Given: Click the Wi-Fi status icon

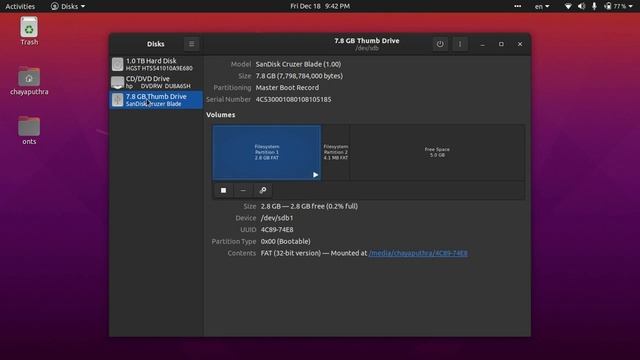Looking at the screenshot, I should [x=568, y=6].
